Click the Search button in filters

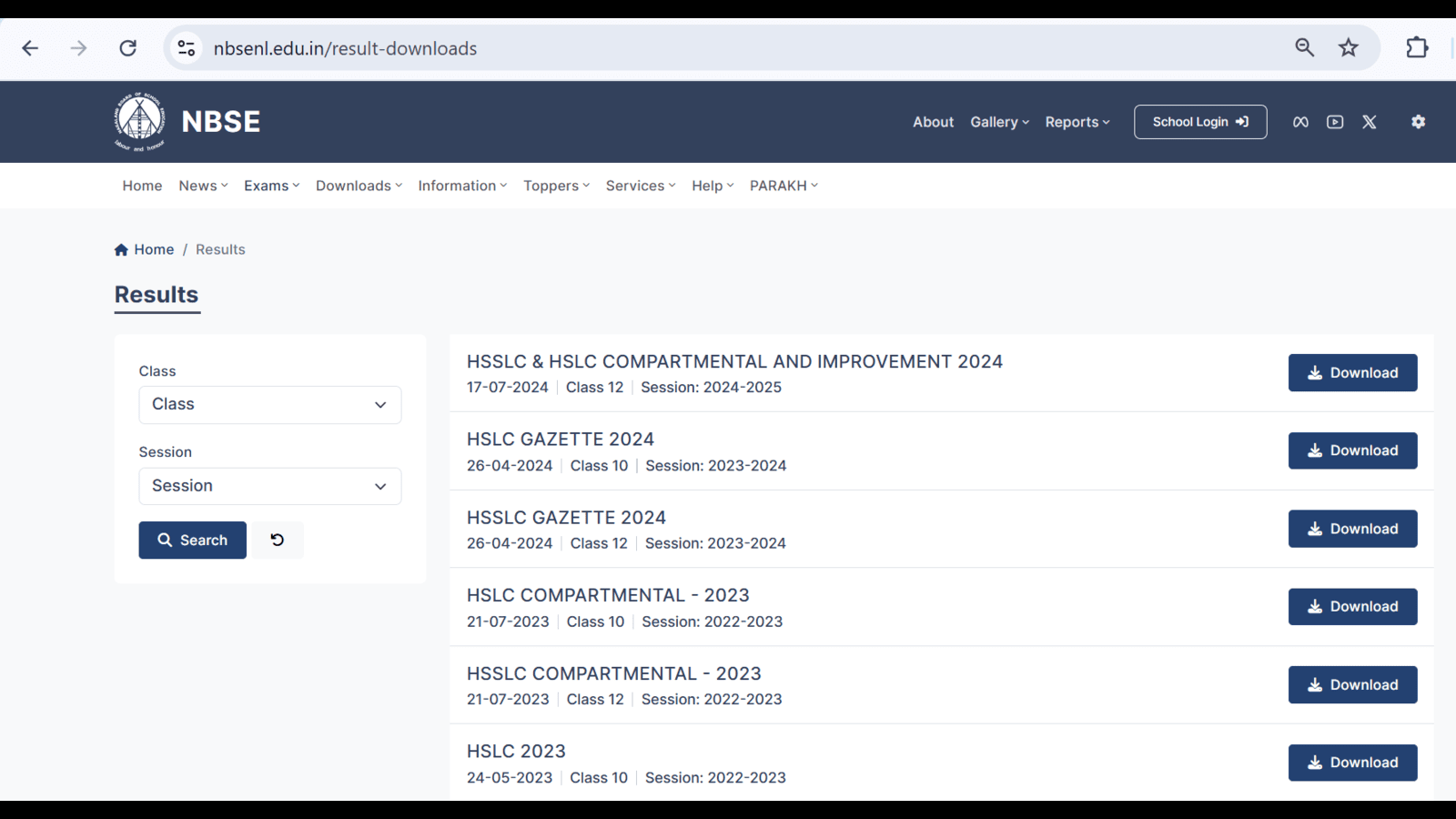[x=192, y=540]
